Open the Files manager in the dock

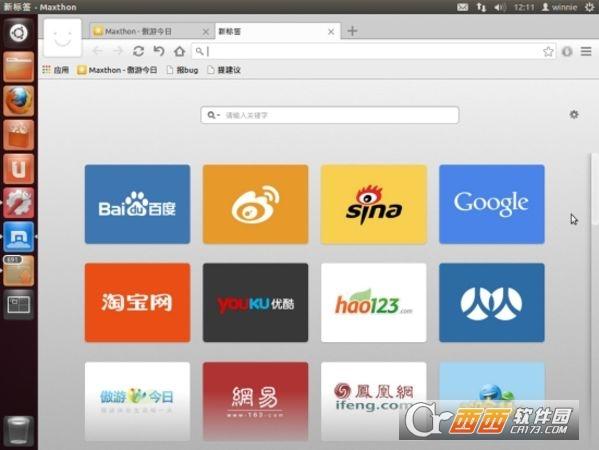18,67
